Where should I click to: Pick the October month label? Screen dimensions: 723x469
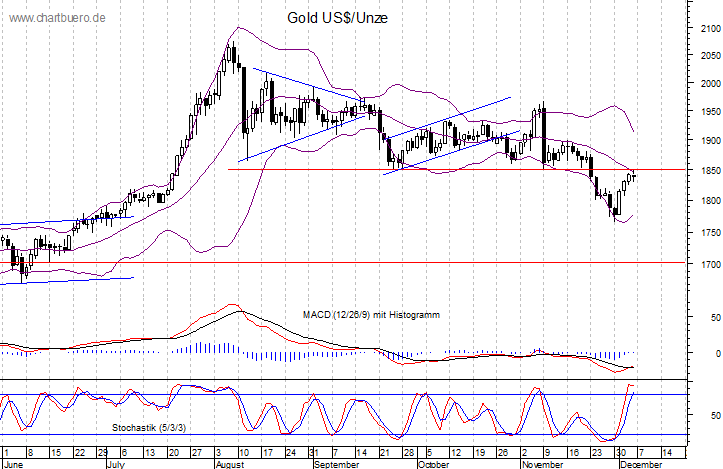click(432, 464)
